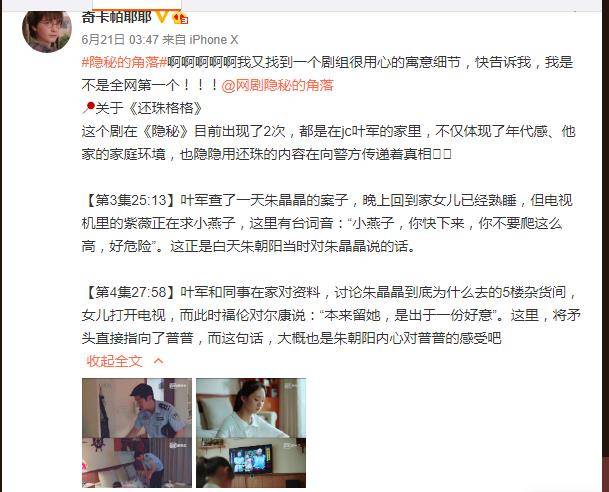View thumbnail of officer facing the wall
This screenshot has width=609, height=492.
pos(137,408)
